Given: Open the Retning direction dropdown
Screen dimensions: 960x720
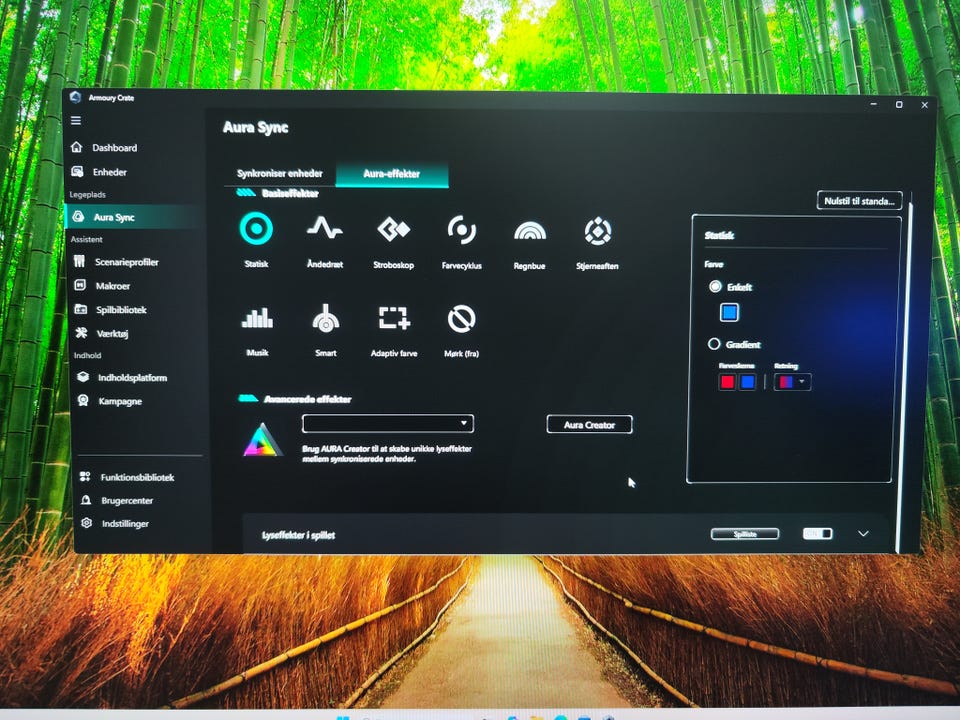Looking at the screenshot, I should (793, 382).
